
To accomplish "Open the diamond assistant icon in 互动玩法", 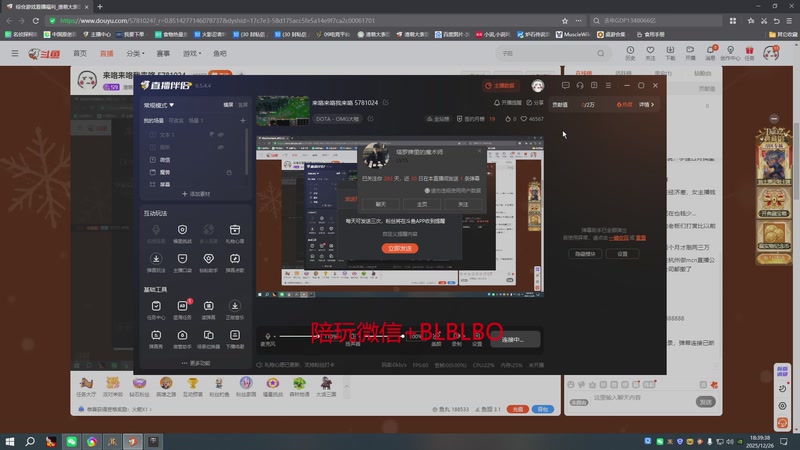I will point(208,262).
